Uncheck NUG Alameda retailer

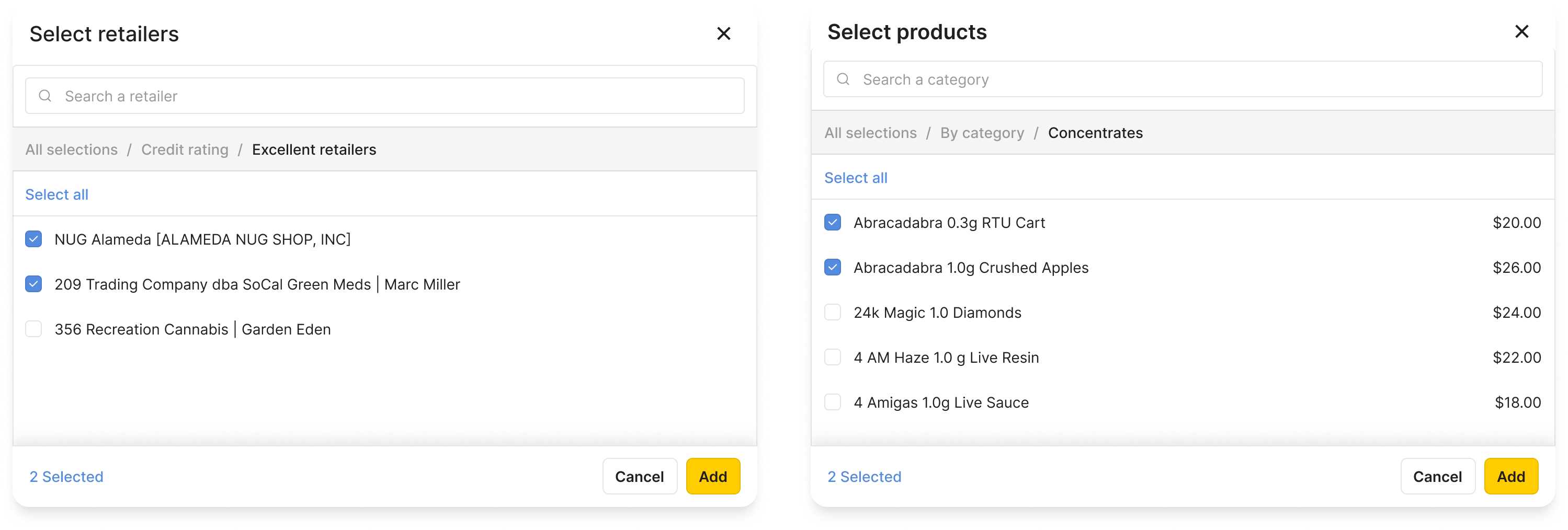click(x=33, y=239)
